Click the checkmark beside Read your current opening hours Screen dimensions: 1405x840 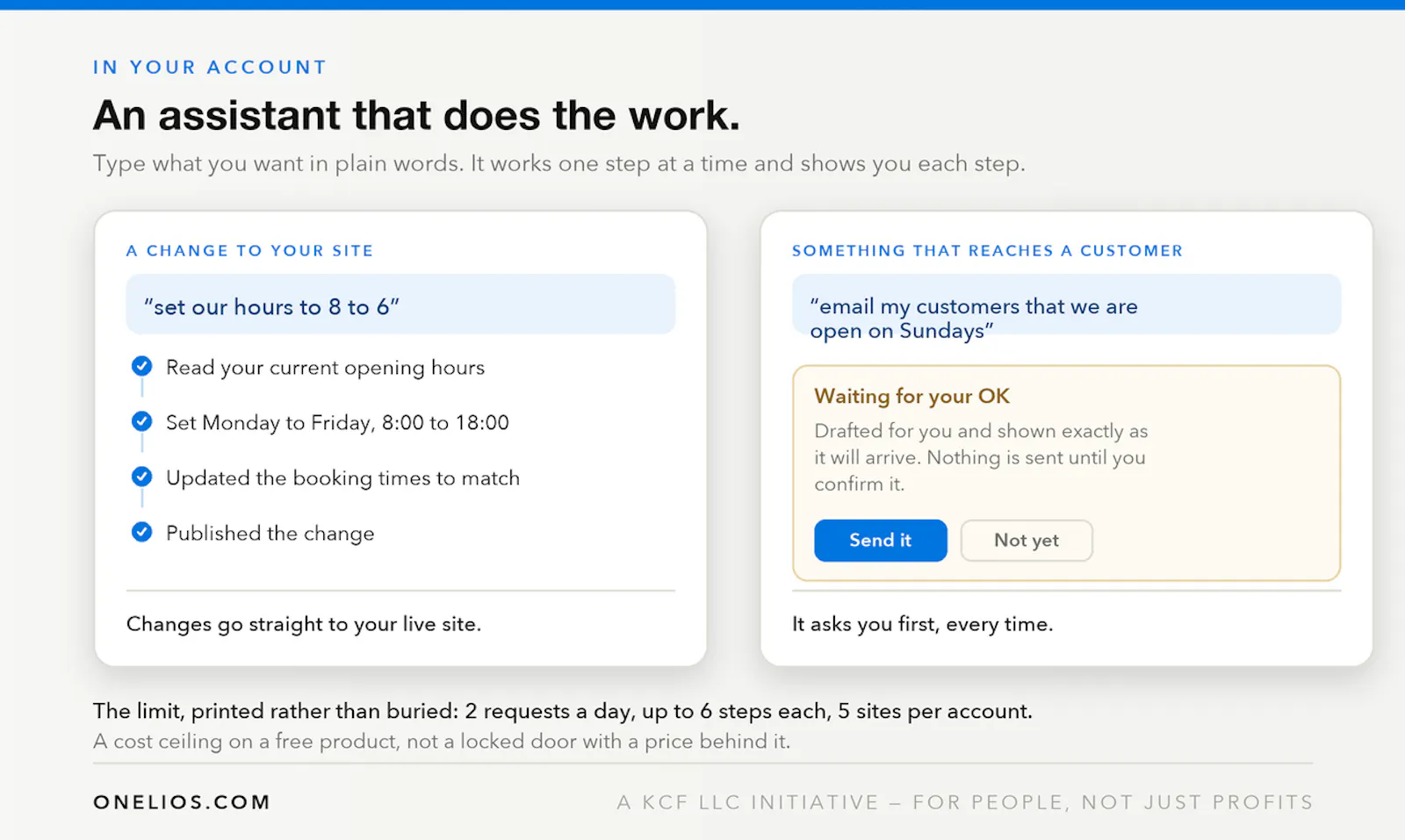click(x=141, y=366)
